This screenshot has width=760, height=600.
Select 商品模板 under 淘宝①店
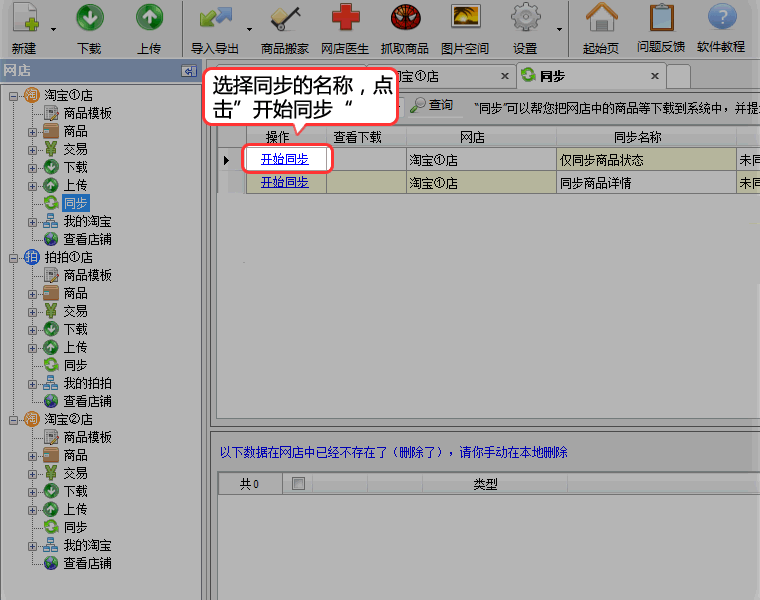coord(88,113)
